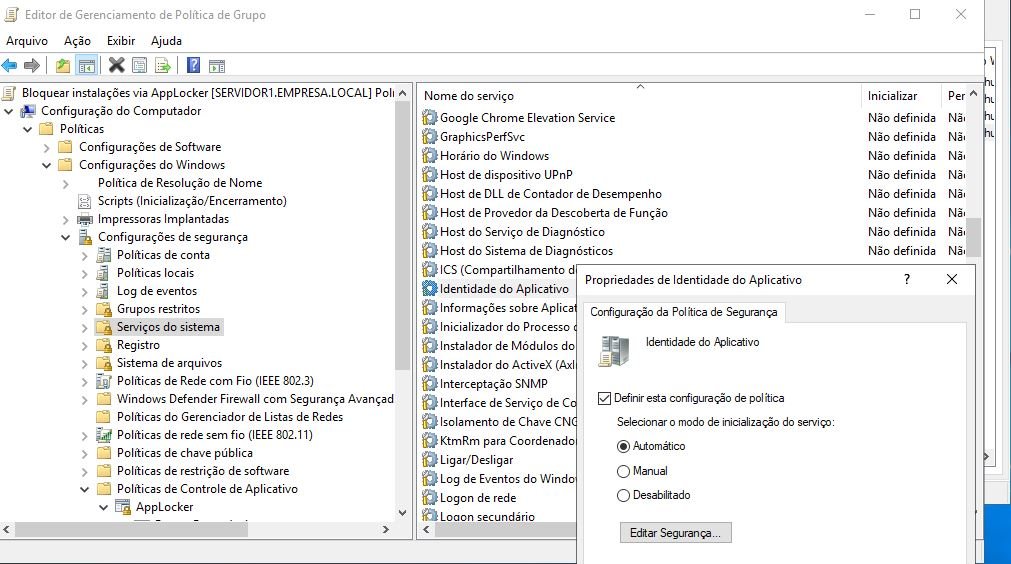
Task: Click the Editar Segurança button
Action: click(x=675, y=533)
